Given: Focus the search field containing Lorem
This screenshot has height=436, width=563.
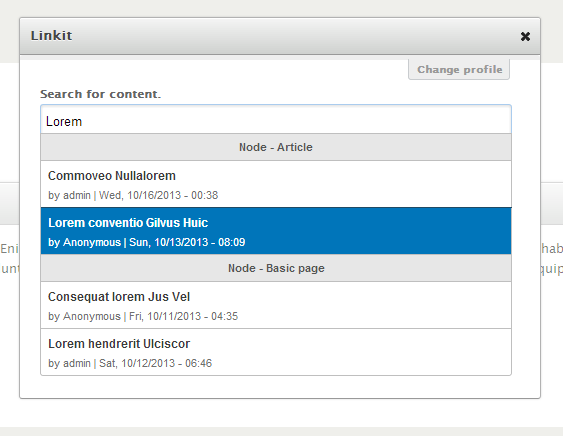Looking at the screenshot, I should (276, 120).
